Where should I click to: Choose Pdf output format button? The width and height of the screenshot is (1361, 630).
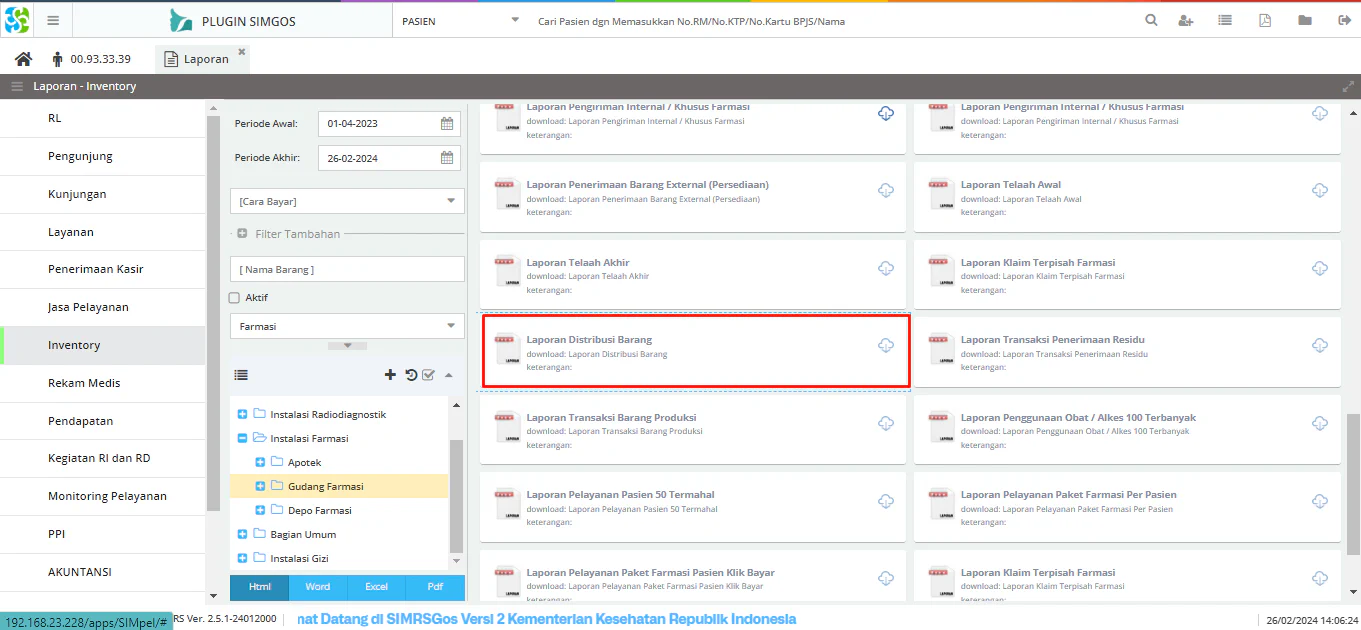point(435,587)
